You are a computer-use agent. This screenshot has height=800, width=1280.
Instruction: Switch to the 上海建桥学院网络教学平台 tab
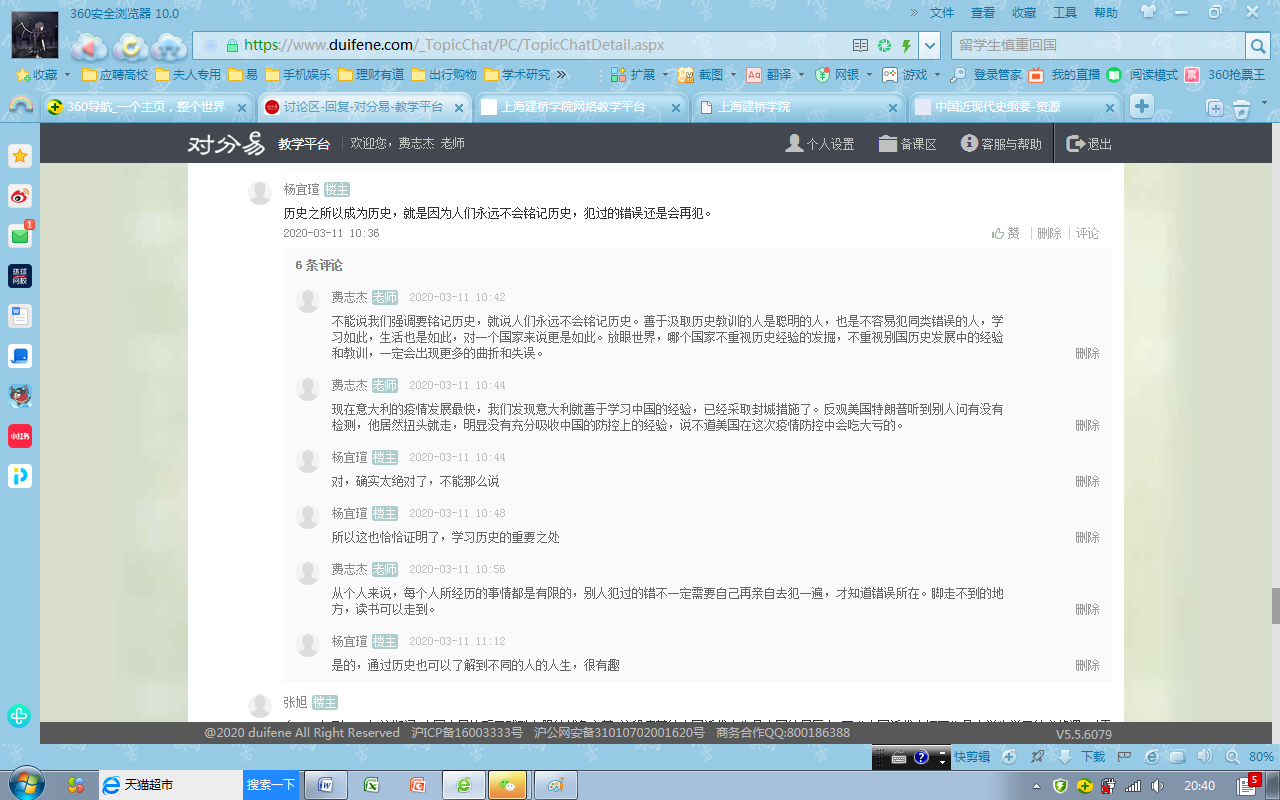[573, 107]
